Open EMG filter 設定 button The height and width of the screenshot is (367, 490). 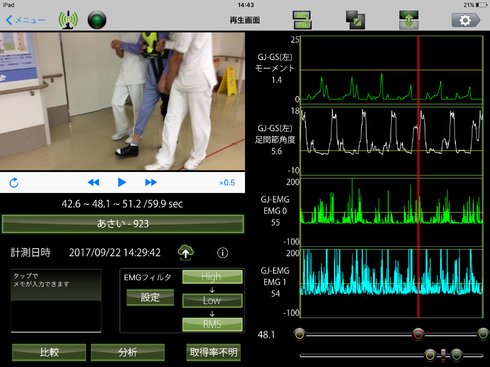pyautogui.click(x=150, y=297)
